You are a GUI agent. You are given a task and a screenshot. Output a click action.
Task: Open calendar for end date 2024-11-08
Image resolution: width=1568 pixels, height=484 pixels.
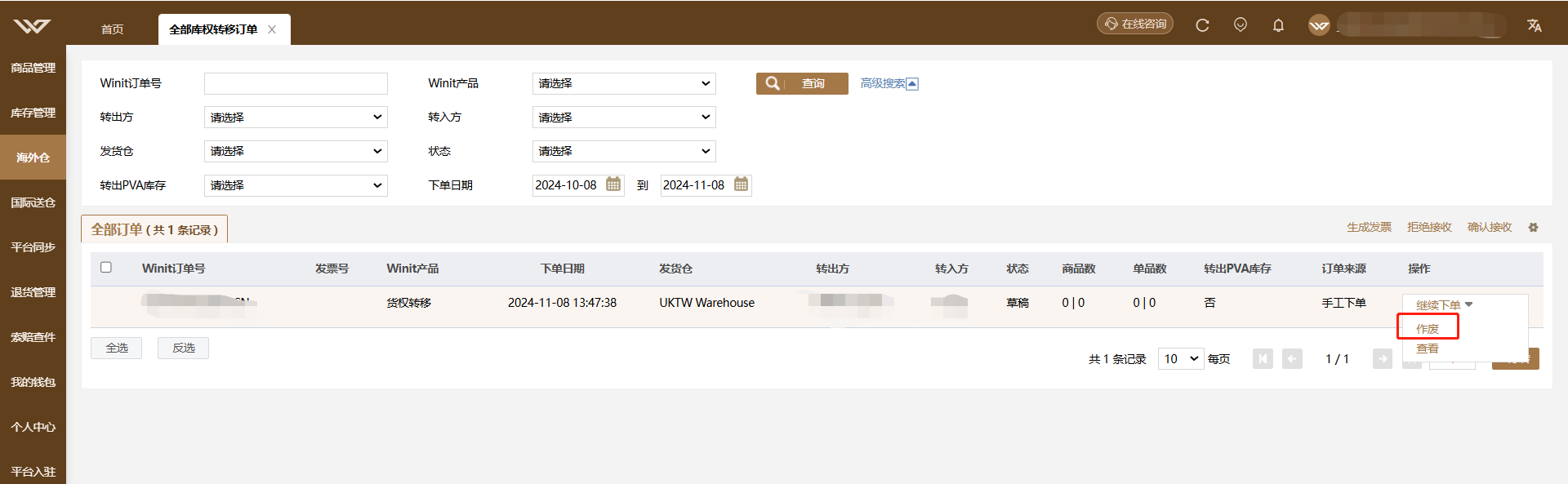pyautogui.click(x=741, y=184)
